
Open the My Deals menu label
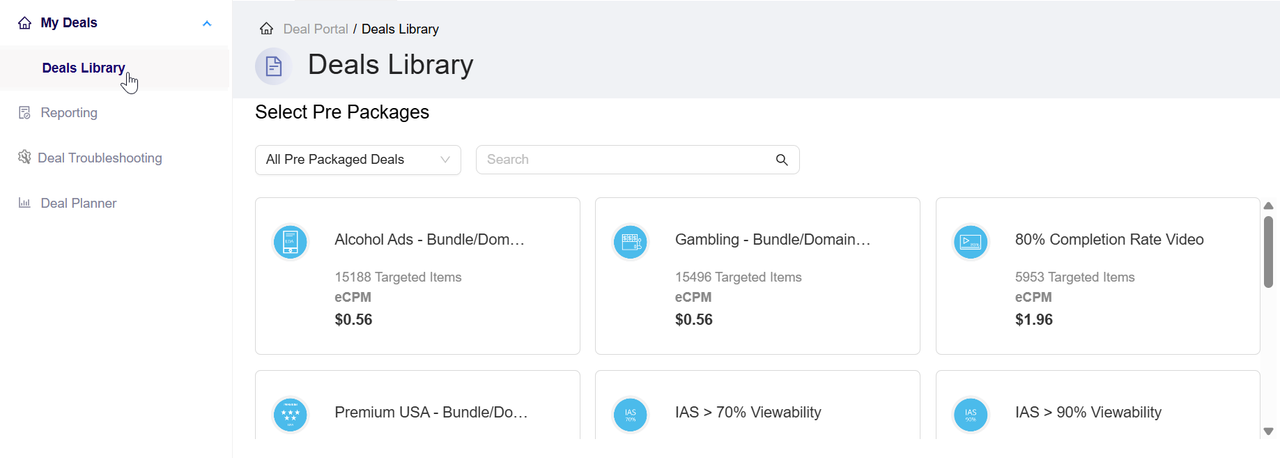69,22
